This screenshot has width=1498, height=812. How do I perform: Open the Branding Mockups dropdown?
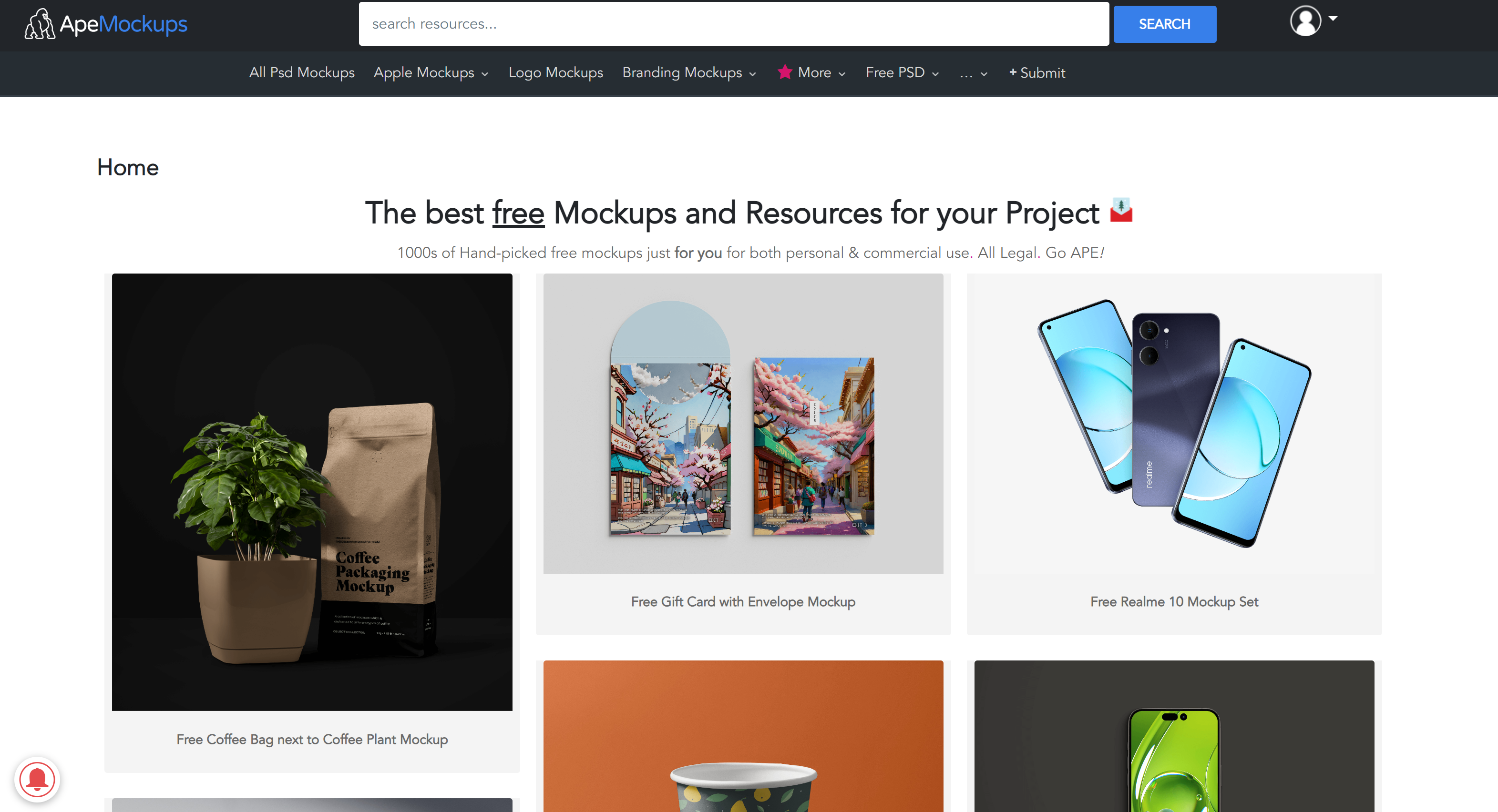pos(689,72)
